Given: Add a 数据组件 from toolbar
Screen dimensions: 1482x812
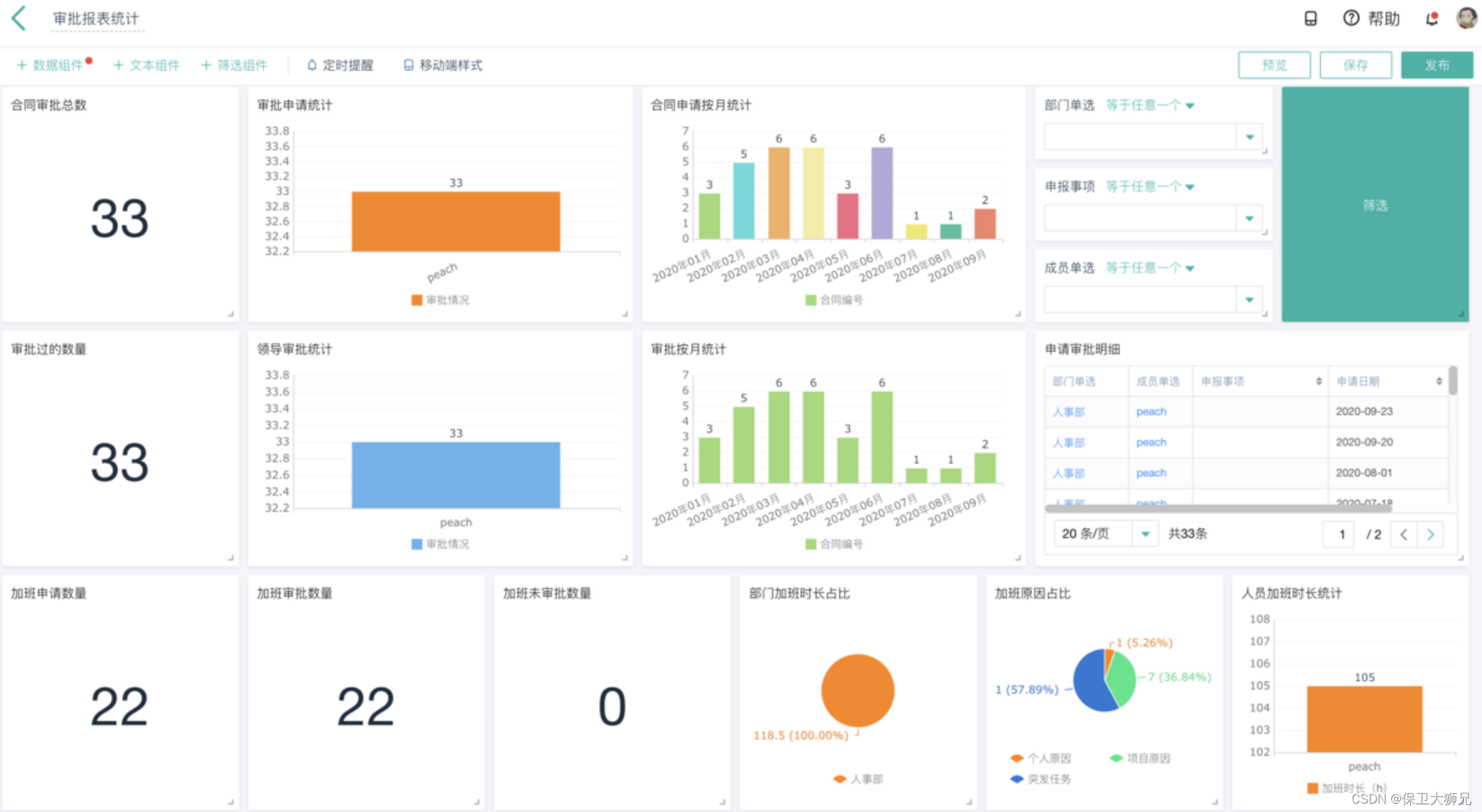Looking at the screenshot, I should click(50, 65).
